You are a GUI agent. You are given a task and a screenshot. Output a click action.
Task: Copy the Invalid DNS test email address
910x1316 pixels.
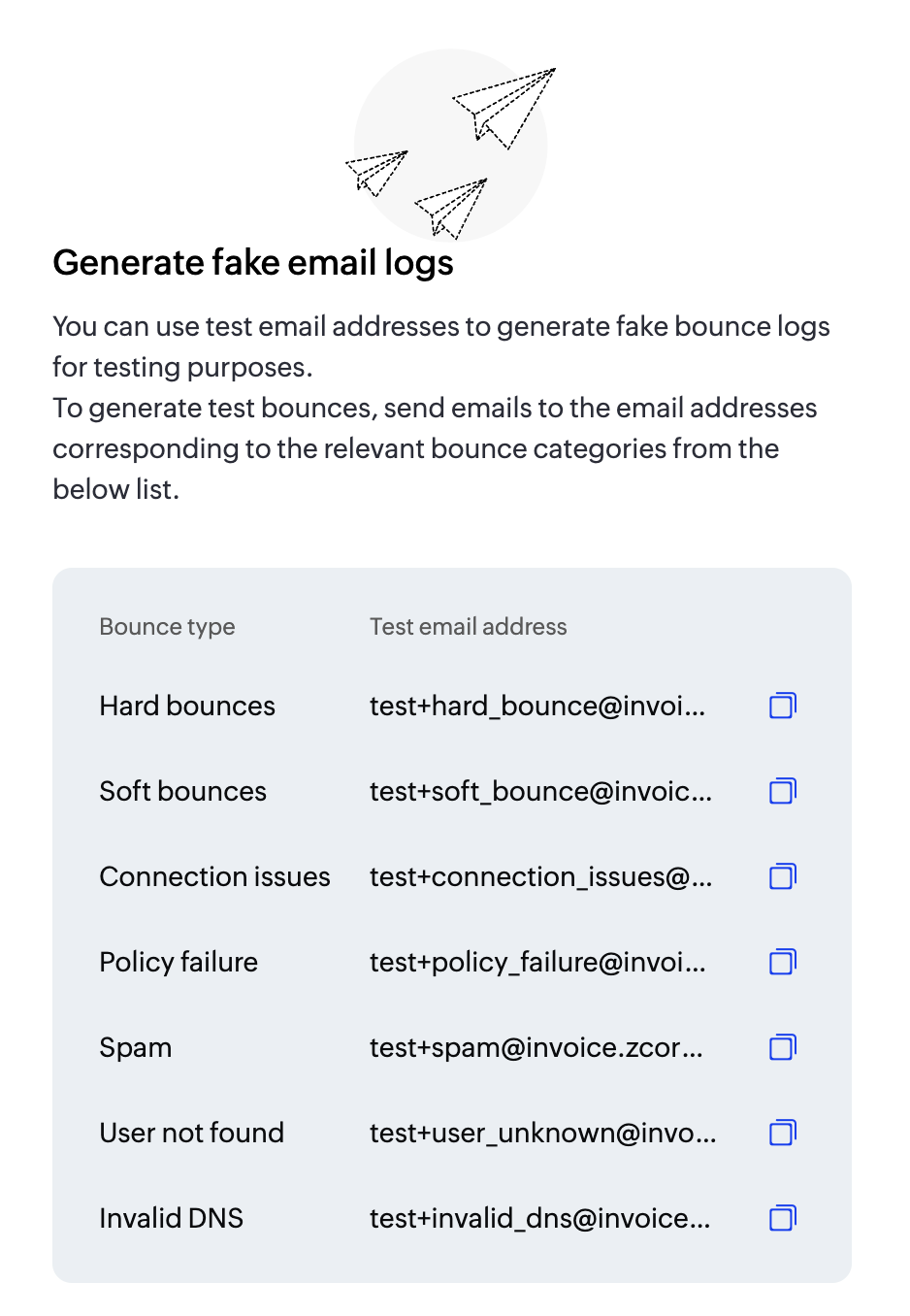click(x=782, y=1218)
